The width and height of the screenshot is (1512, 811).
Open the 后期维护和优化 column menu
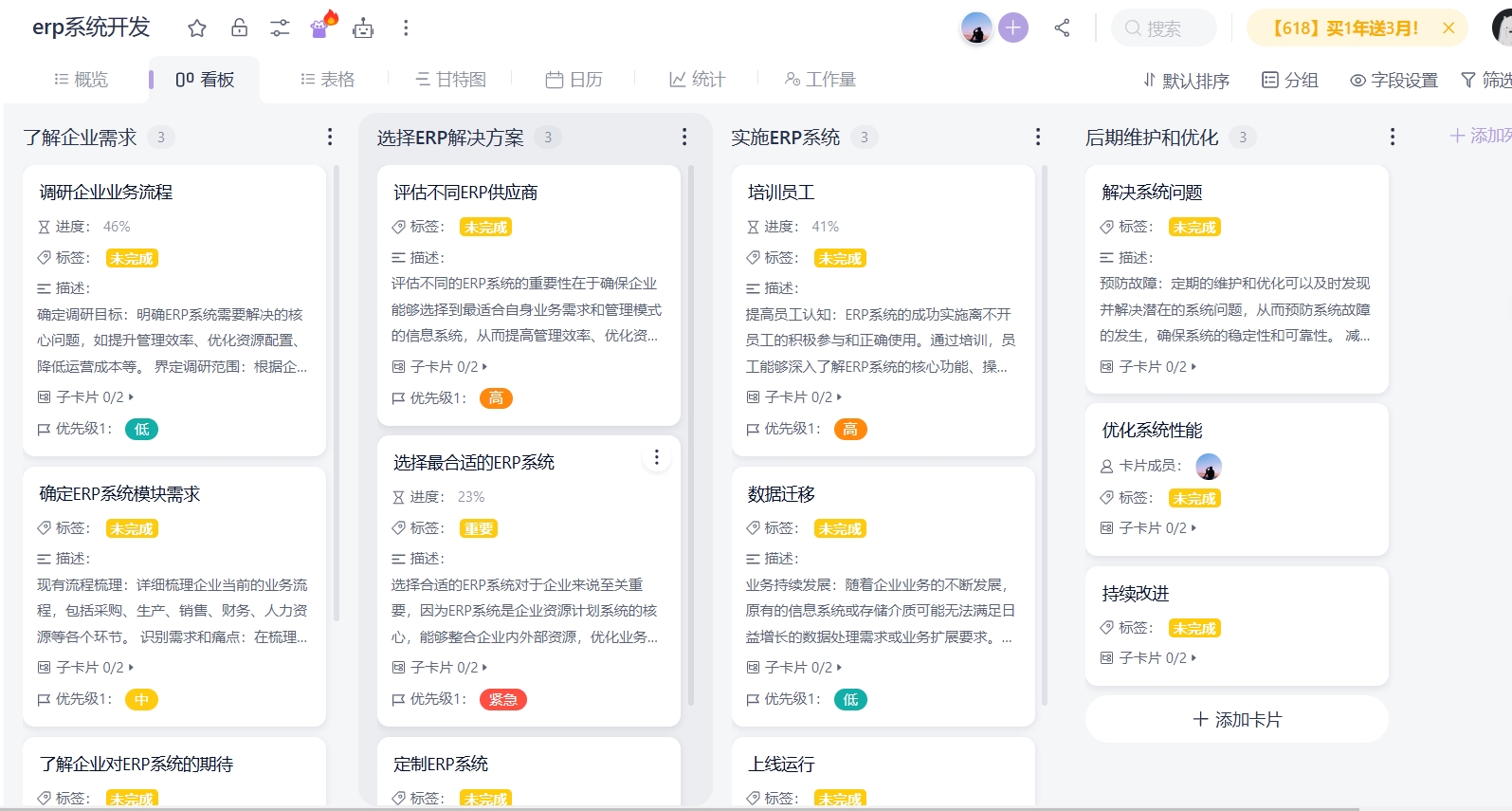tap(1393, 138)
